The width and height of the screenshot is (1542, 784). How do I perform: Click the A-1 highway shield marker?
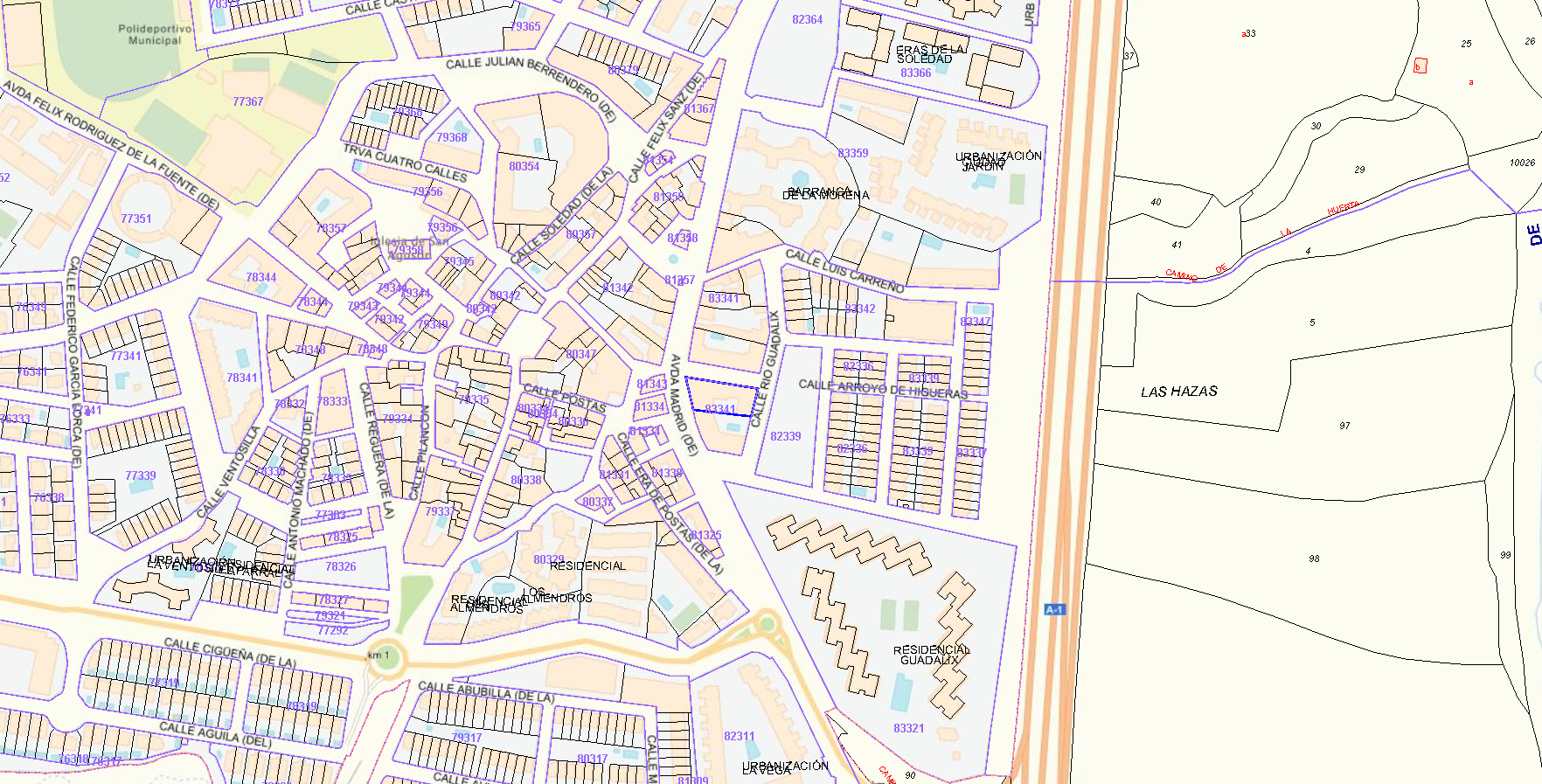pos(1054,609)
